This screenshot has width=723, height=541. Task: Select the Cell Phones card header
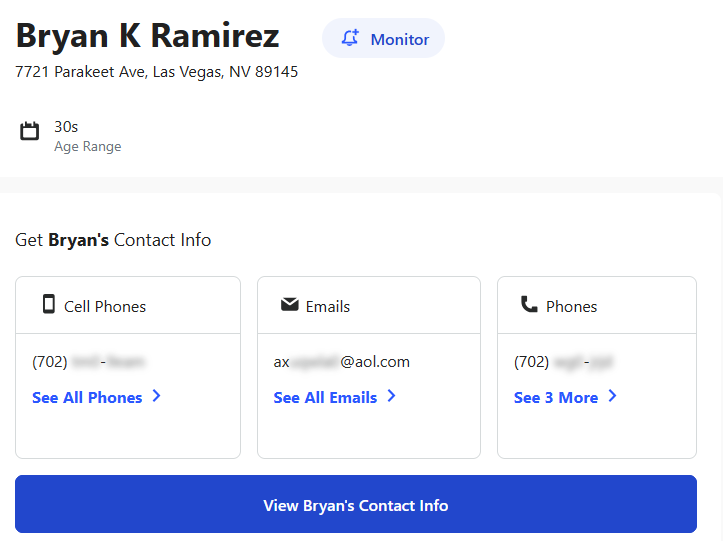105,307
